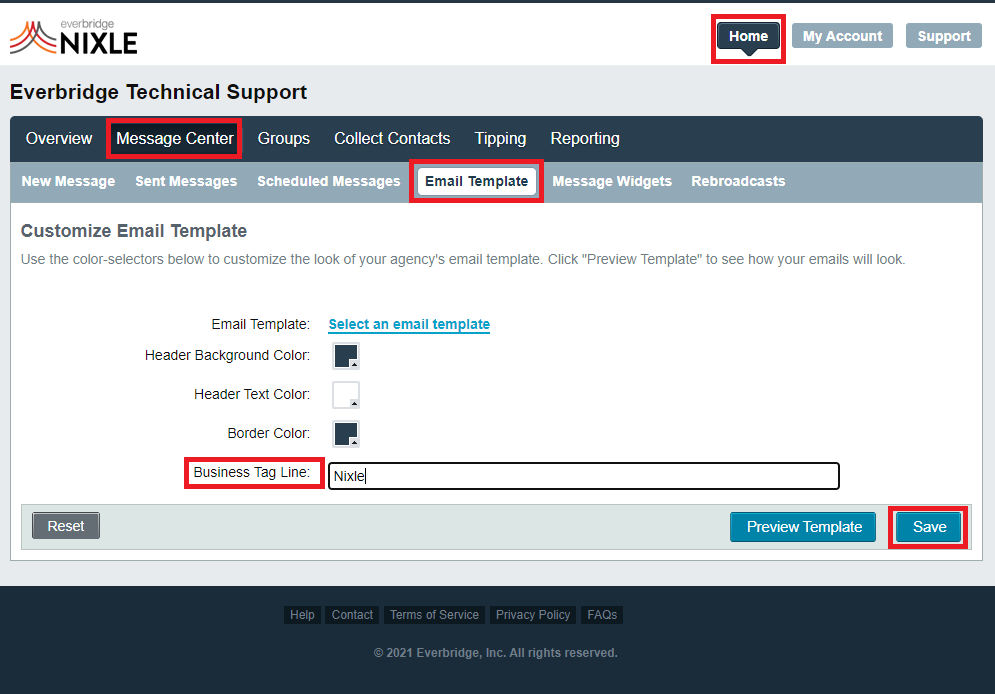Open the Reporting tab
Screen dimensions: 995x694
tap(585, 138)
